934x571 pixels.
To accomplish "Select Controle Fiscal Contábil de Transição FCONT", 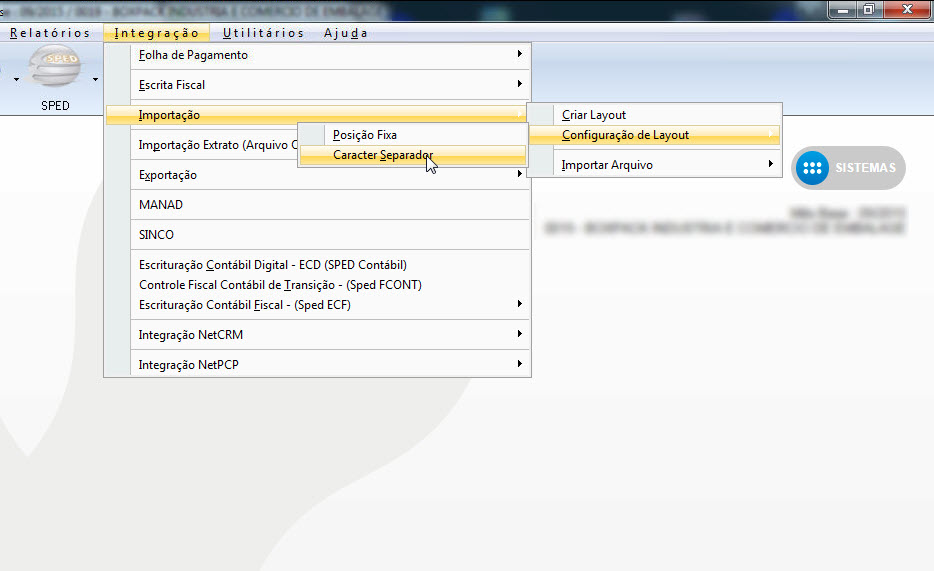I will [x=280, y=285].
